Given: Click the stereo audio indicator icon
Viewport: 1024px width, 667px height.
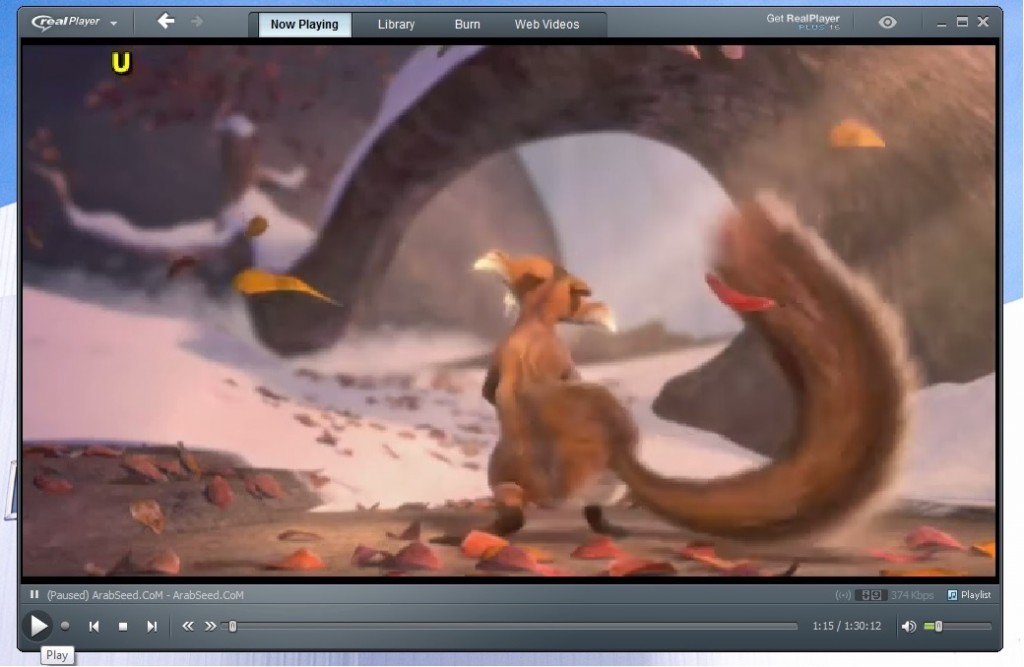Looking at the screenshot, I should (871, 595).
